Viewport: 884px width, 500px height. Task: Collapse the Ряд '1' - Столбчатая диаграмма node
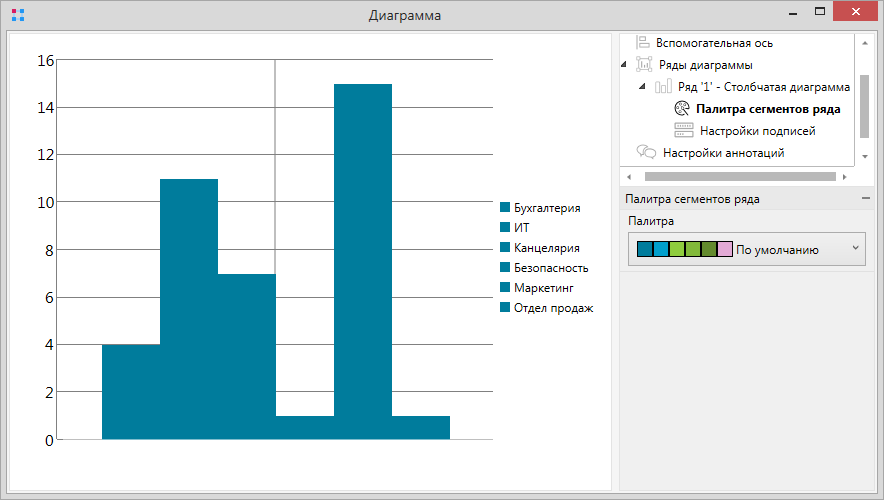pos(644,87)
